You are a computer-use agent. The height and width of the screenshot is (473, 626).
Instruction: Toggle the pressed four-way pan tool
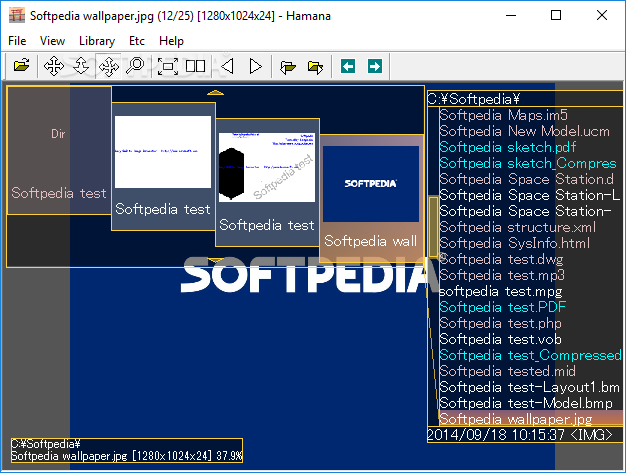[109, 66]
